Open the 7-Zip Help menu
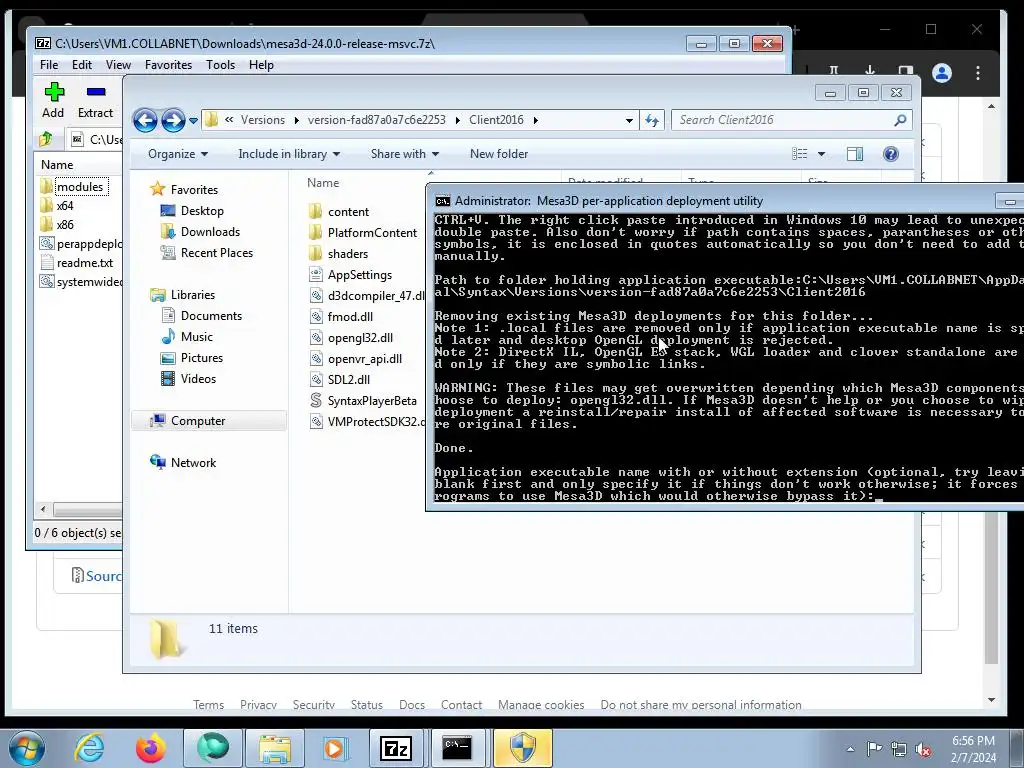The height and width of the screenshot is (768, 1024). click(x=261, y=65)
